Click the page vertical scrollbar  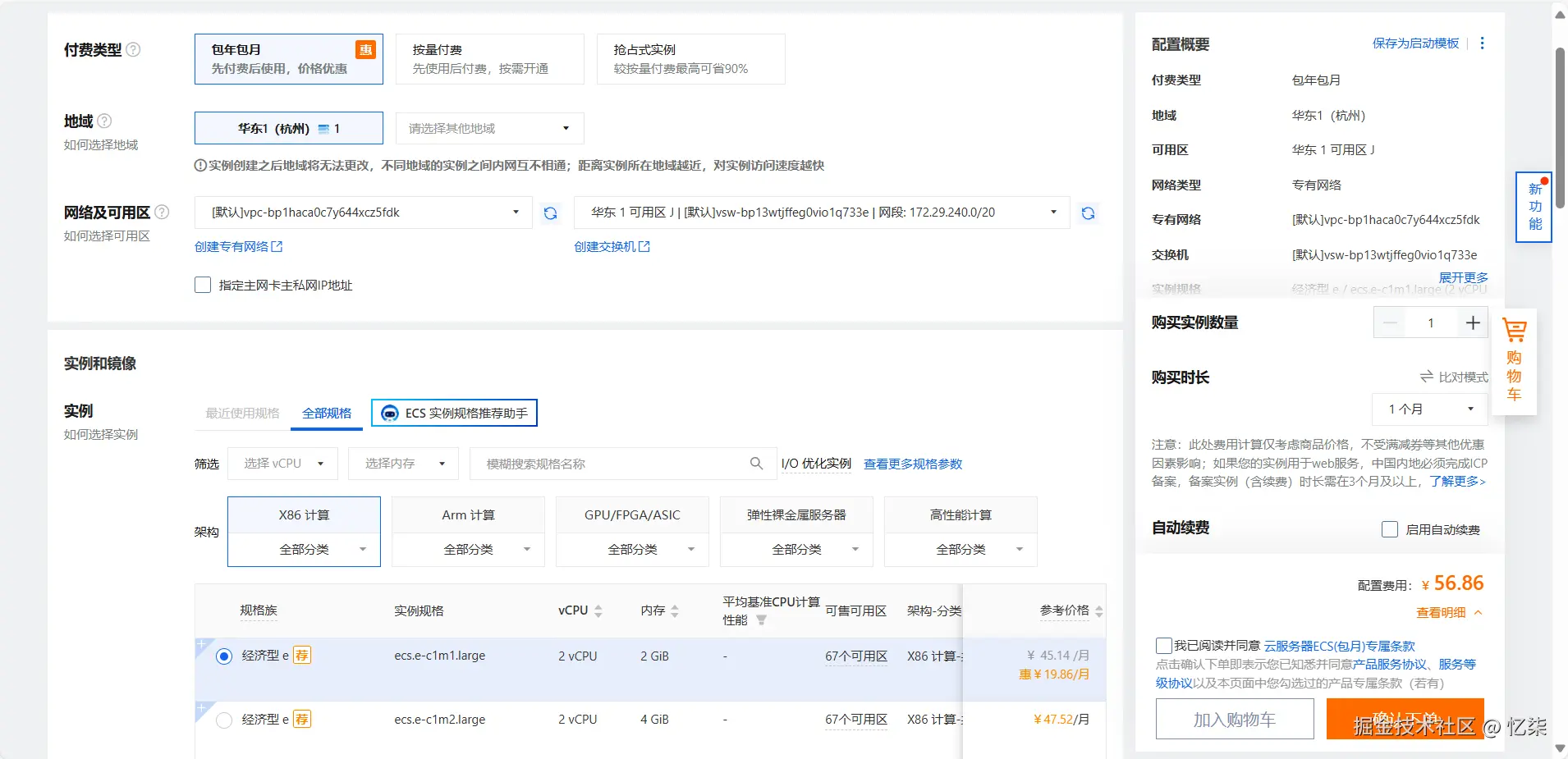coord(1560,127)
